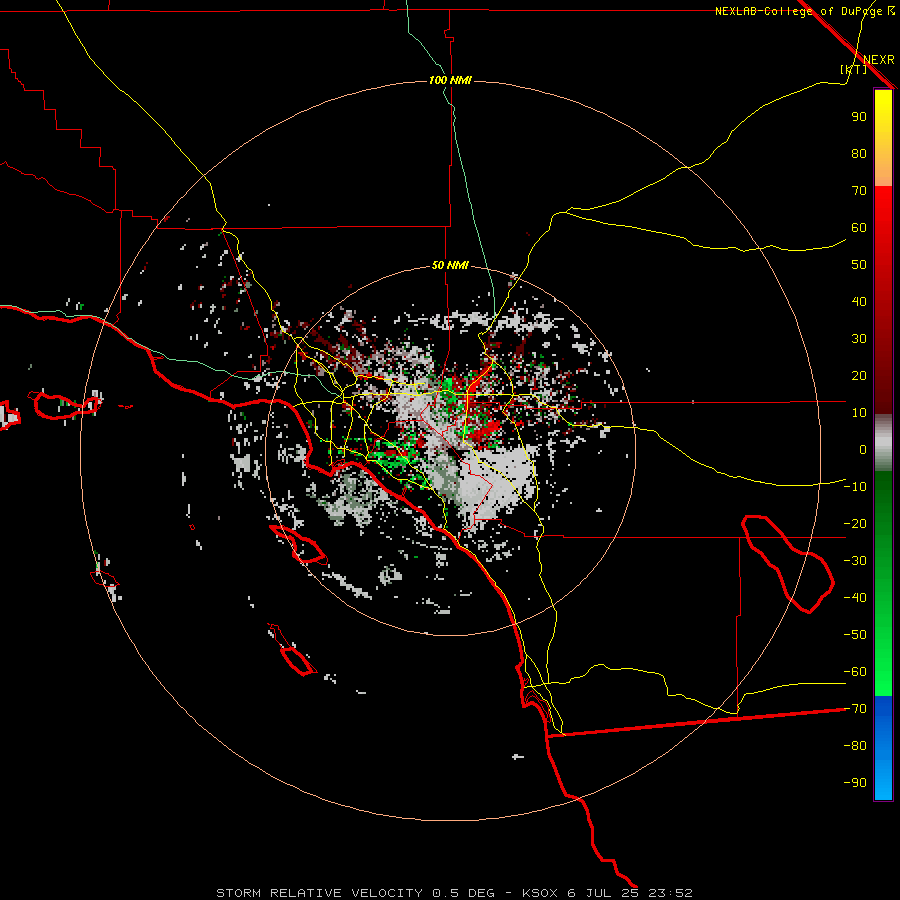Click the KT units label above color scale

[x=853, y=69]
